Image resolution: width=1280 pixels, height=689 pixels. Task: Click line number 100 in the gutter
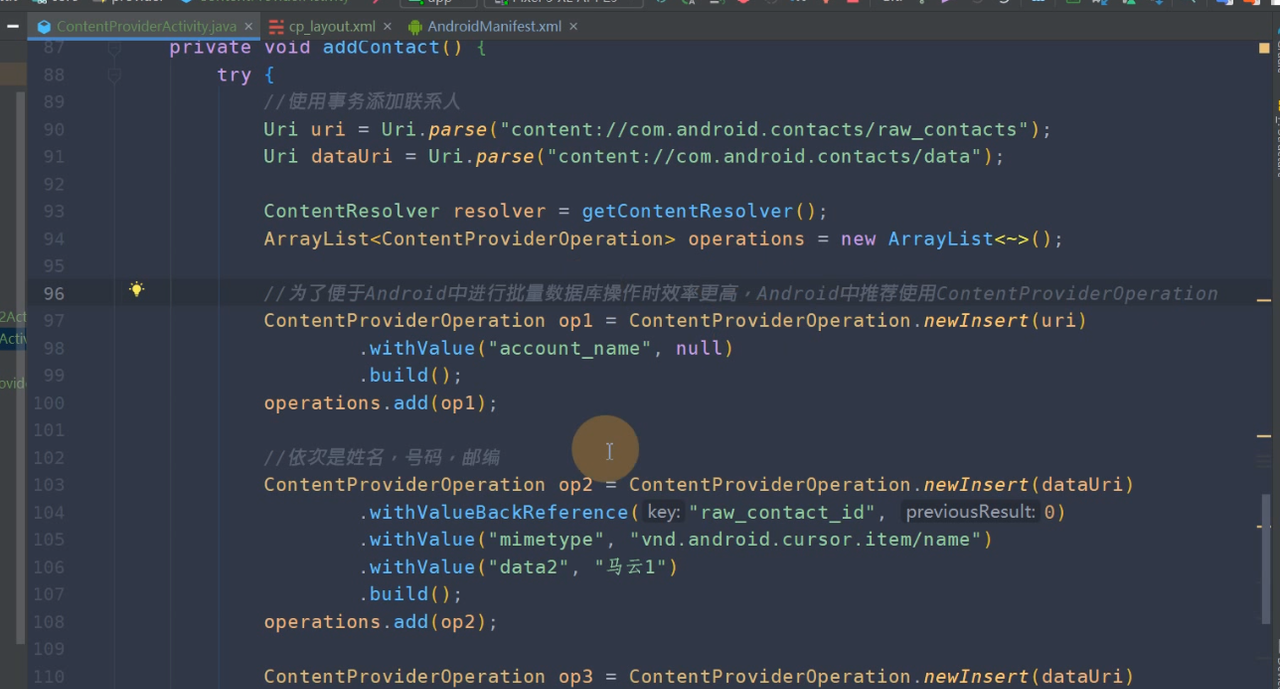[48, 403]
